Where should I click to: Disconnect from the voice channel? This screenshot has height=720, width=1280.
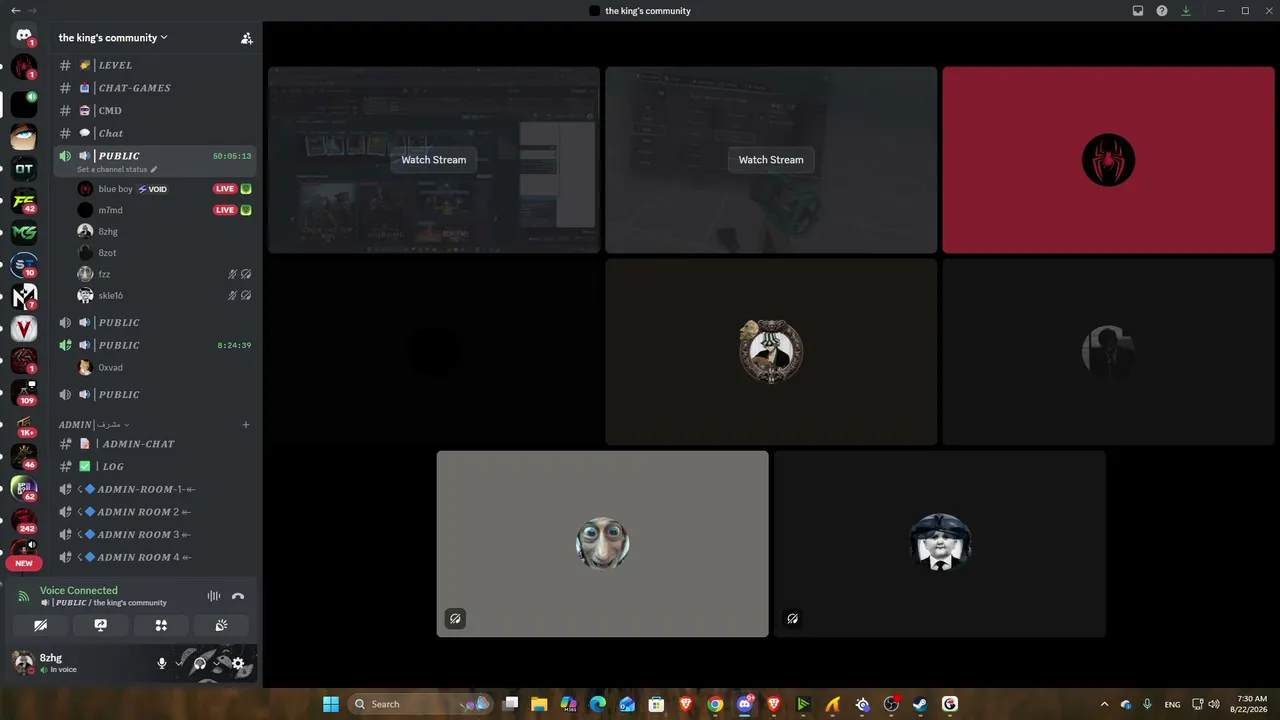(238, 596)
